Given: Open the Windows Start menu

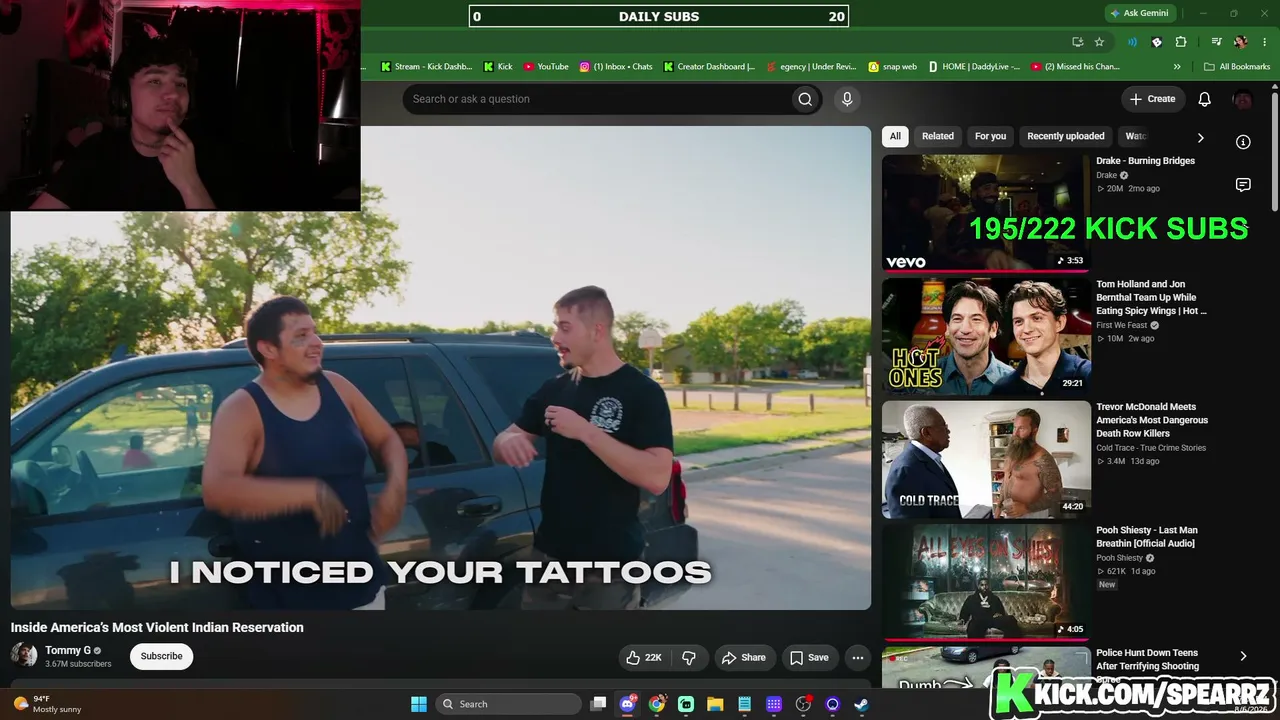Looking at the screenshot, I should tap(419, 704).
